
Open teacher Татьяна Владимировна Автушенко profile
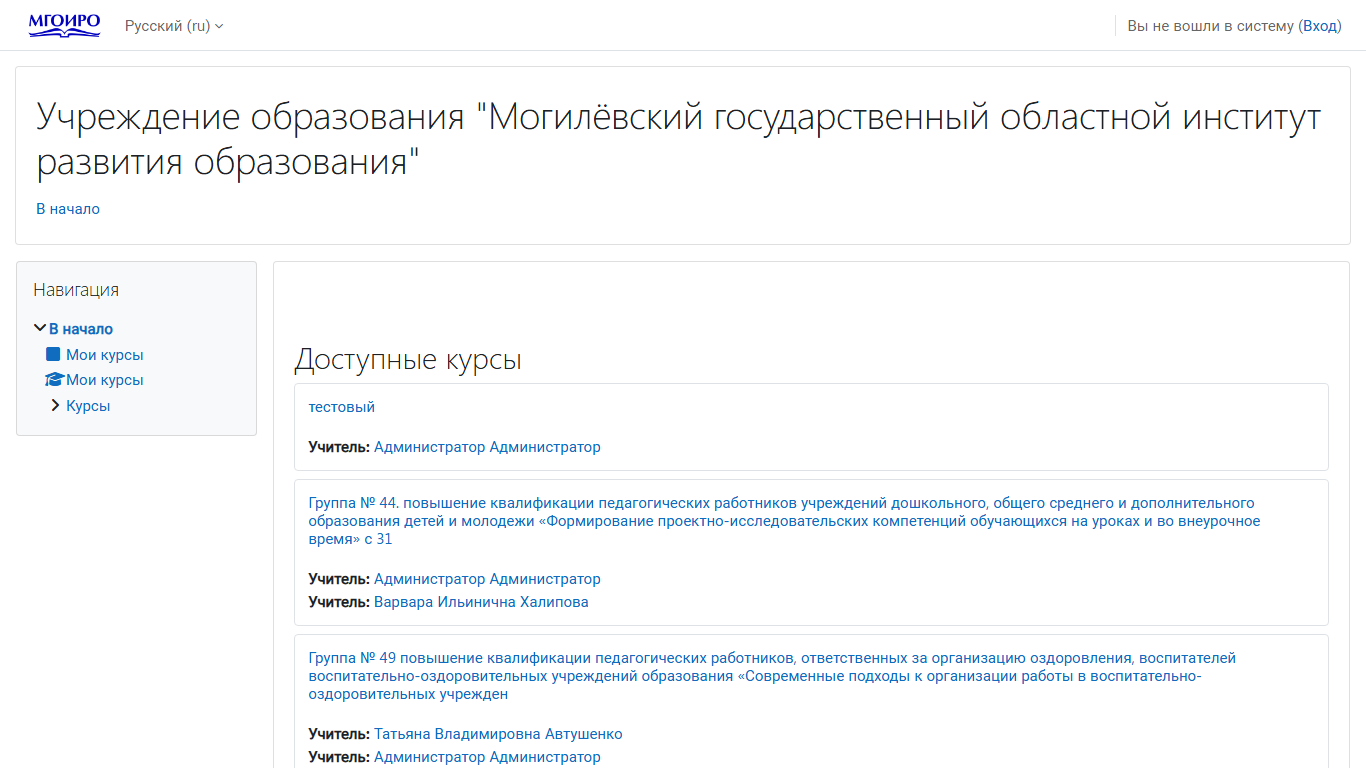tap(498, 734)
